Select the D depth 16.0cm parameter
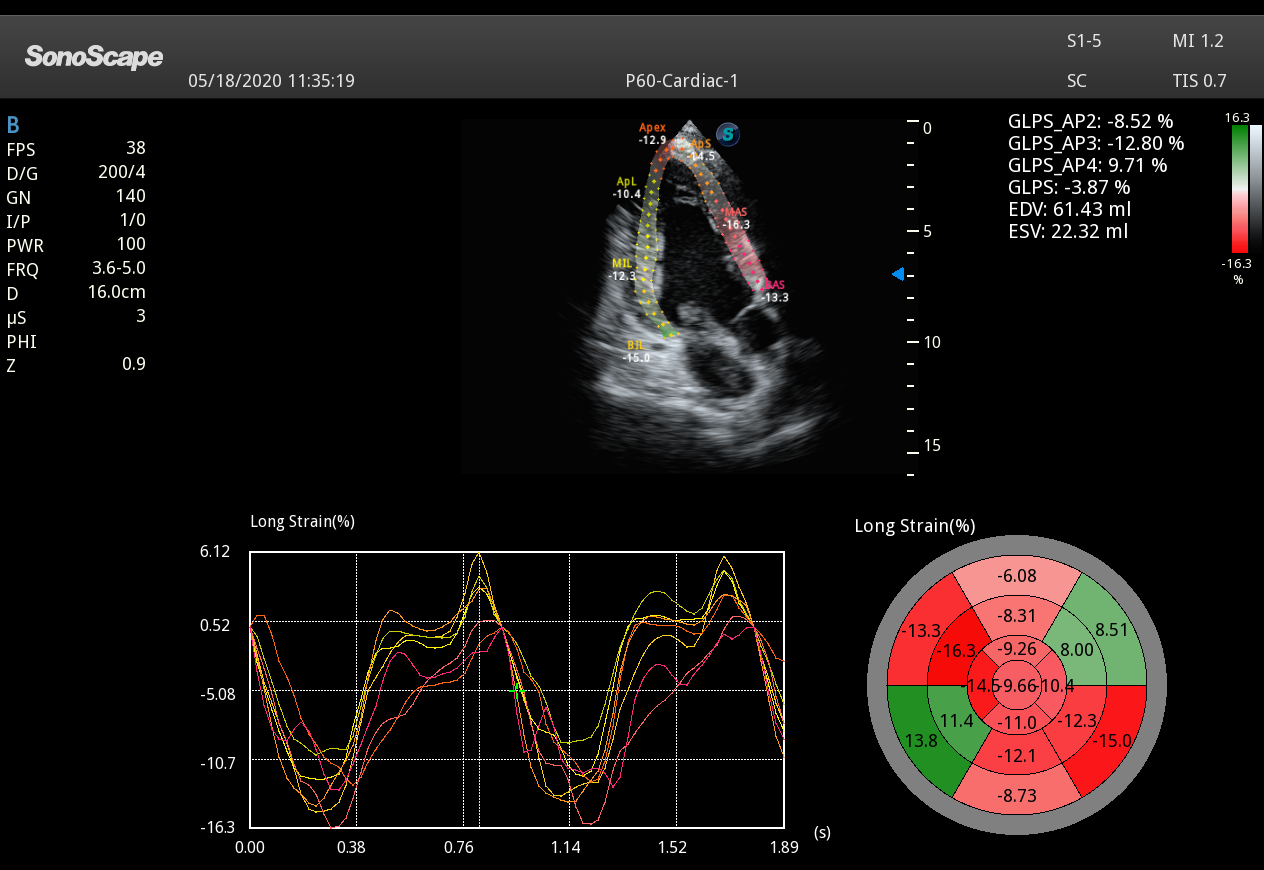Image resolution: width=1264 pixels, height=870 pixels. 76,292
